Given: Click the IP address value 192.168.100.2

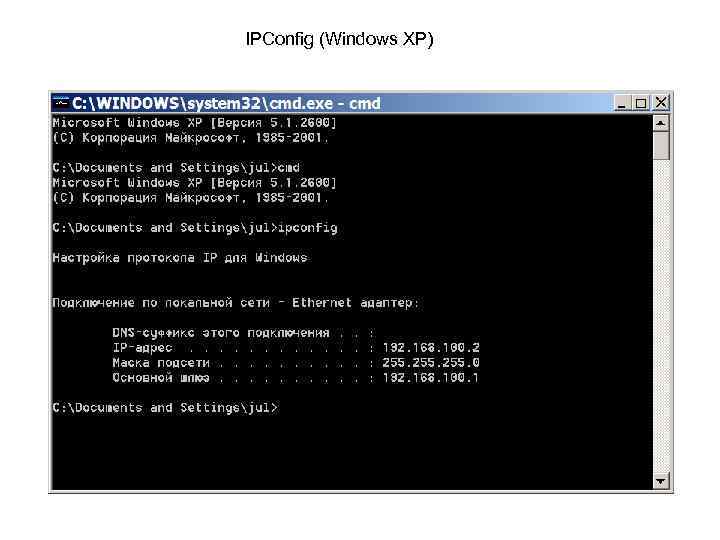Looking at the screenshot, I should coord(431,348).
